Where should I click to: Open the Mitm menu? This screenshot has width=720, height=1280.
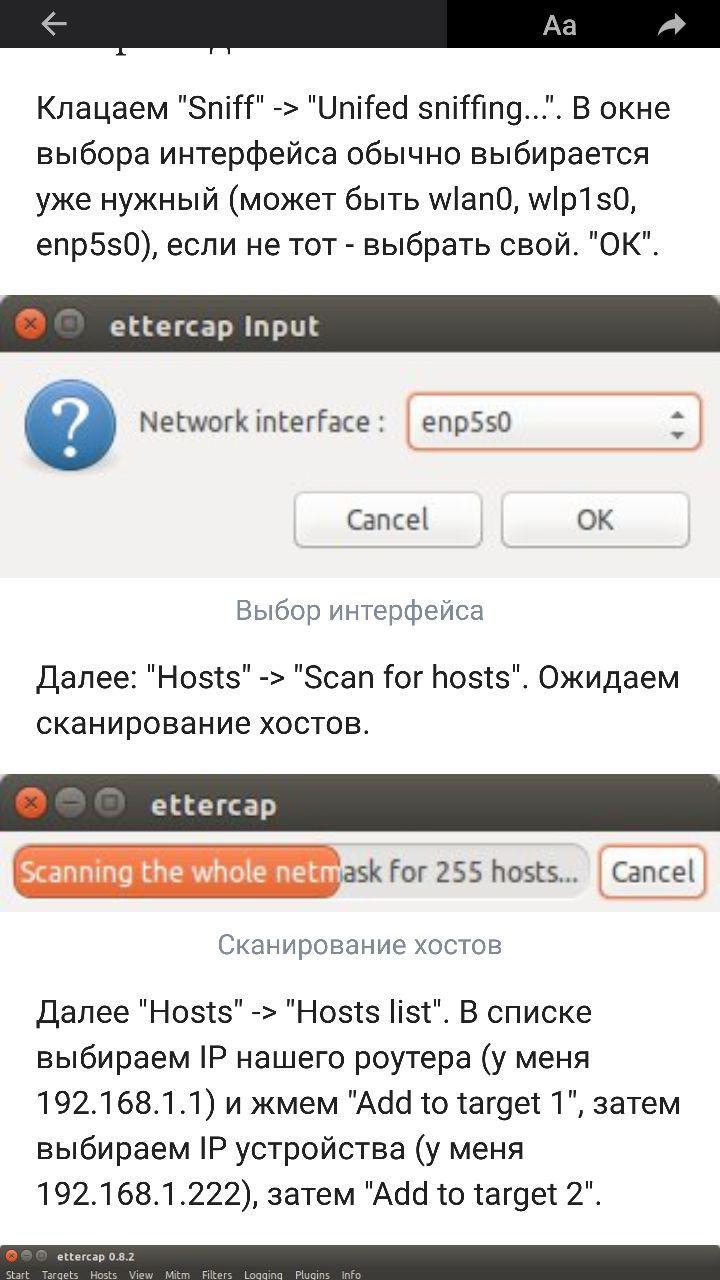pos(177,1274)
